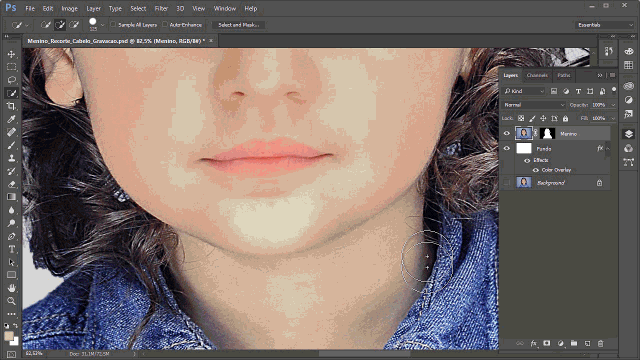Click the foreground color swatch
The height and width of the screenshot is (360, 640).
coord(9,336)
